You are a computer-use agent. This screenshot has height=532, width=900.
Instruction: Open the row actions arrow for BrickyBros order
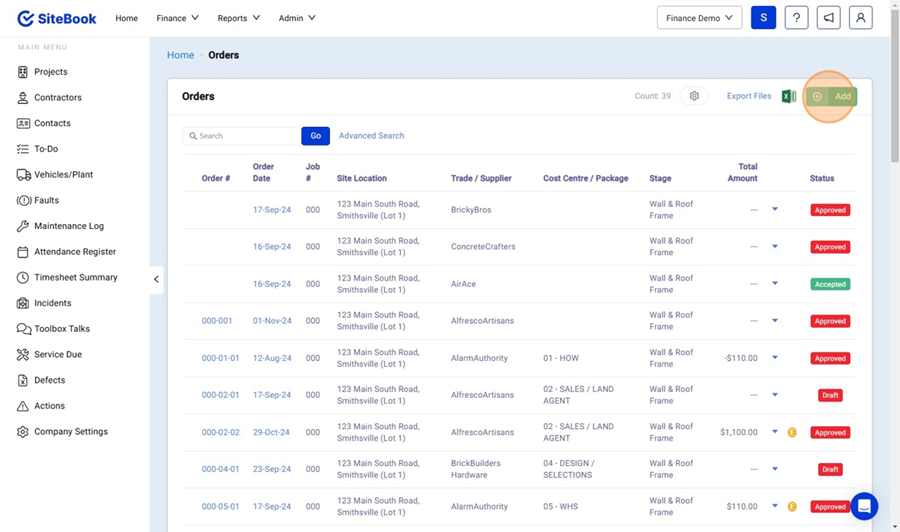tap(775, 210)
